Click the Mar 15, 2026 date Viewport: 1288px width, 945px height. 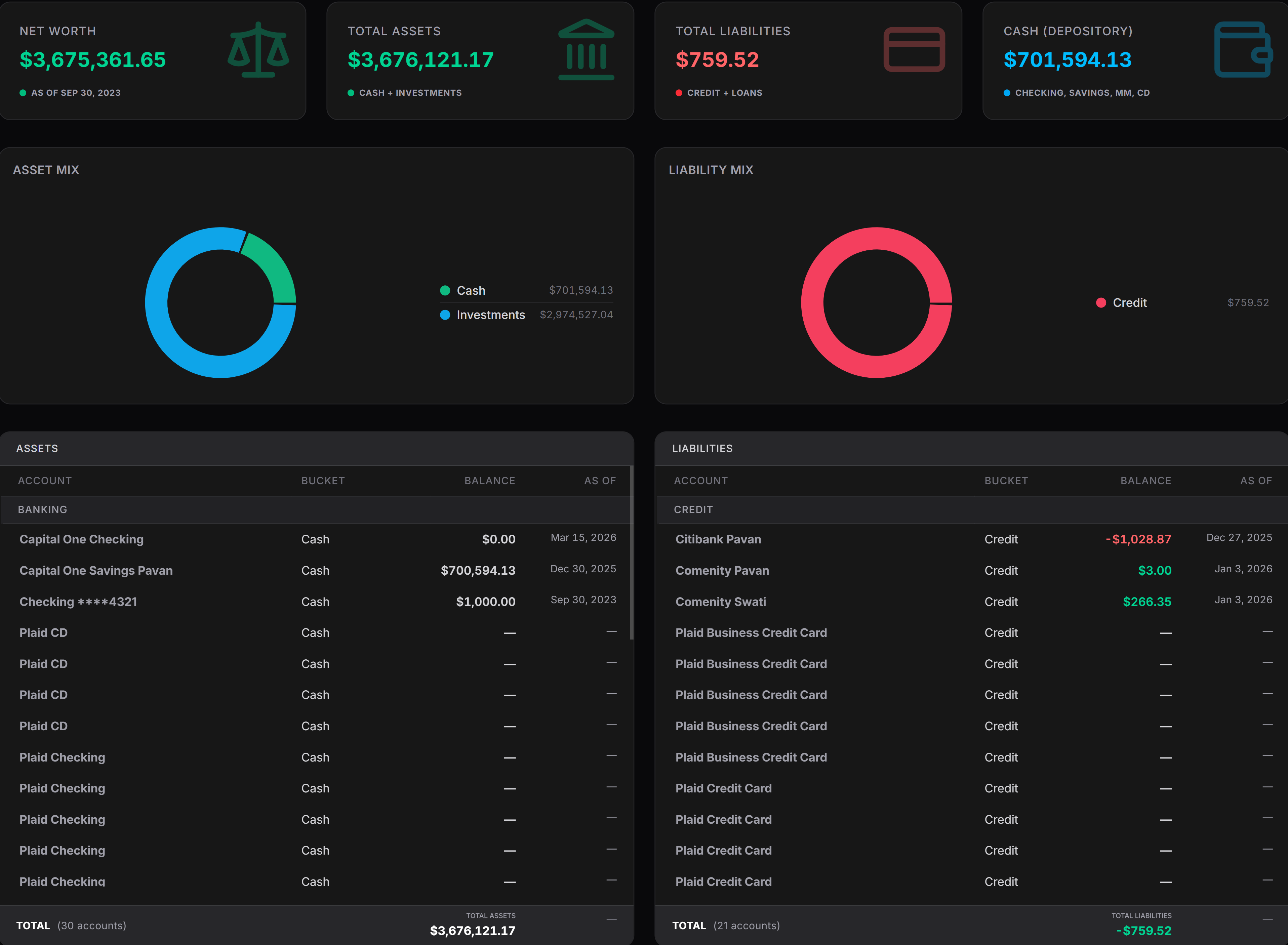[583, 538]
